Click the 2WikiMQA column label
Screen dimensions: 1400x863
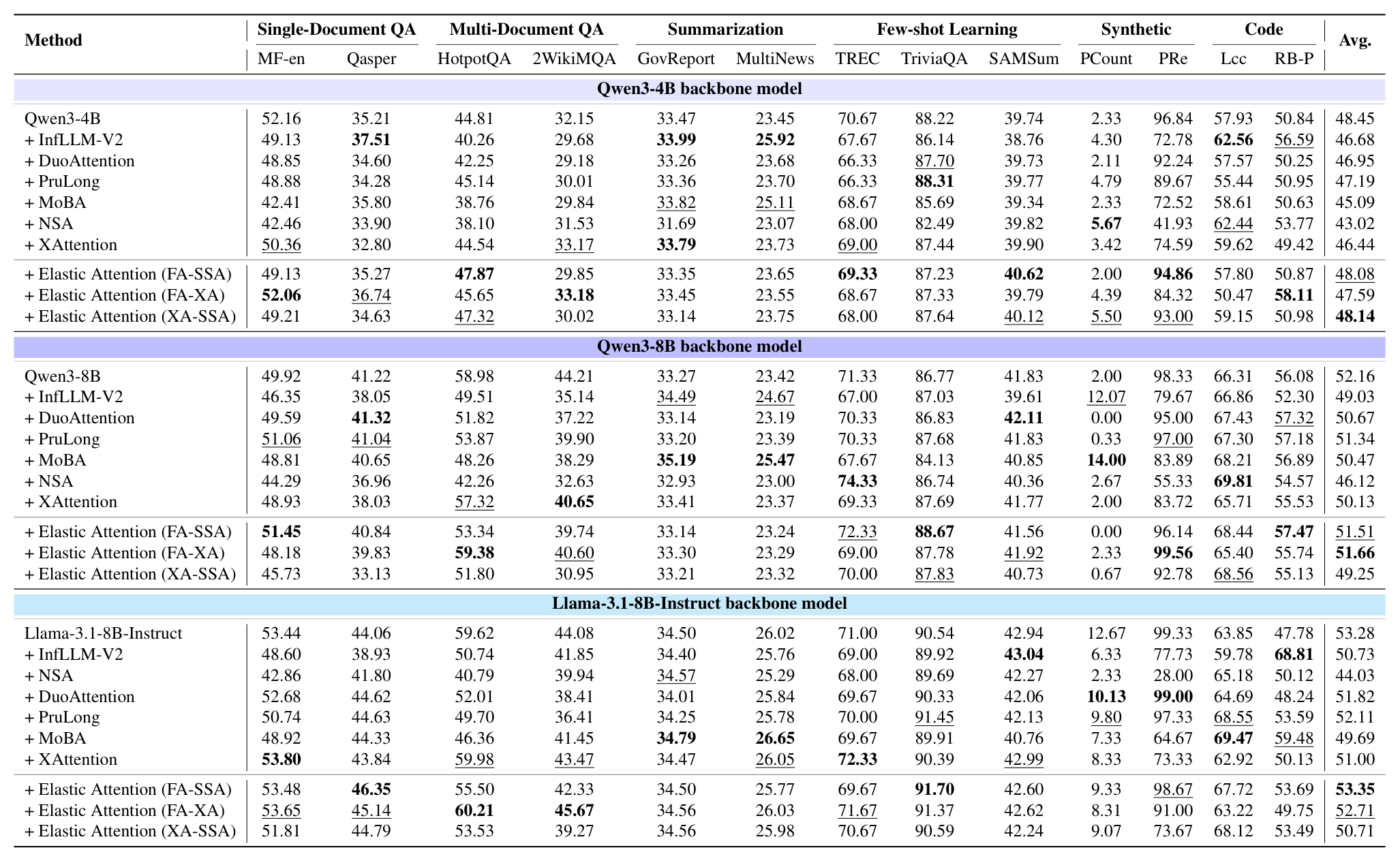click(575, 59)
